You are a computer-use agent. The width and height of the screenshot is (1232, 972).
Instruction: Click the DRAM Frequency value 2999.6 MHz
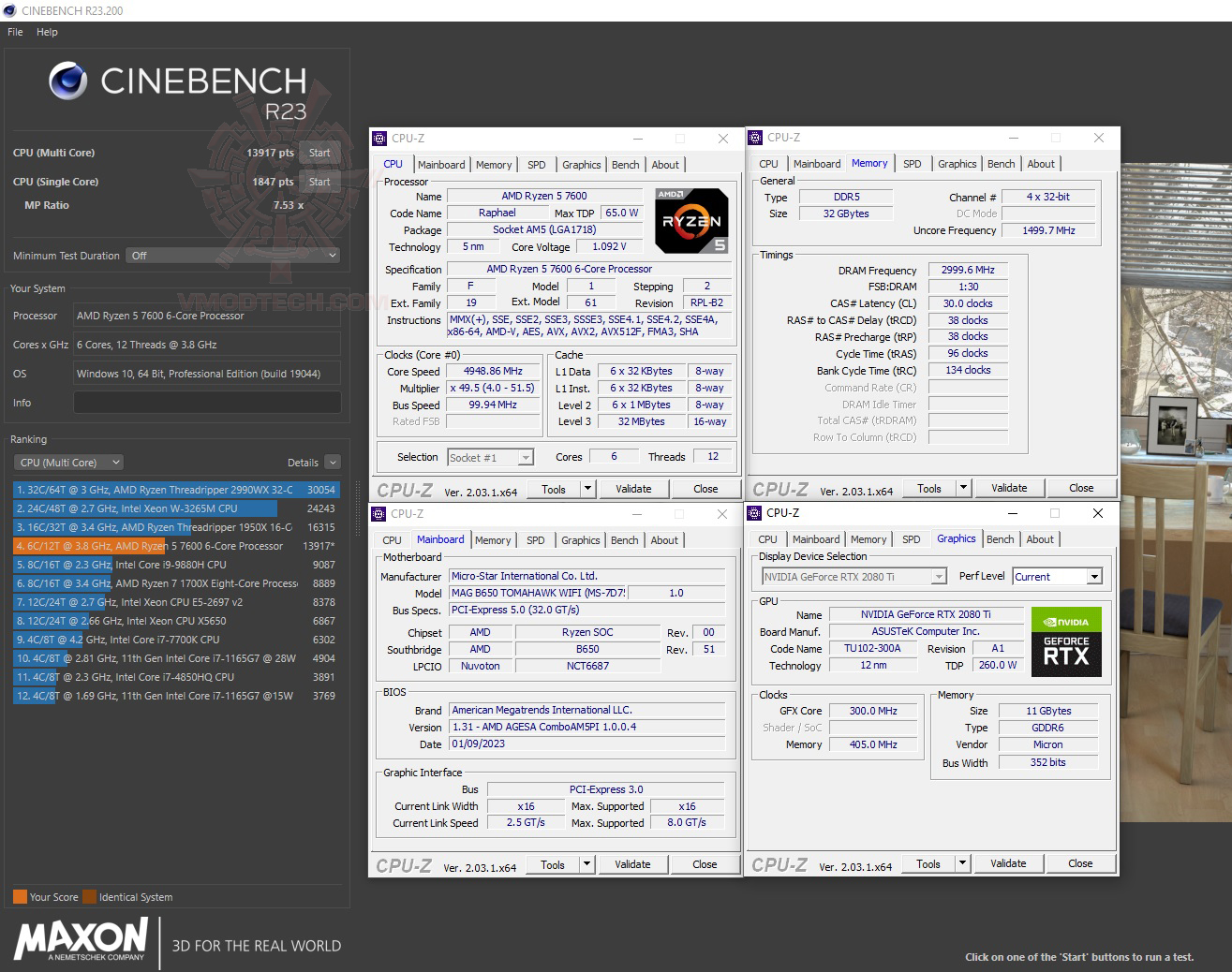[969, 270]
